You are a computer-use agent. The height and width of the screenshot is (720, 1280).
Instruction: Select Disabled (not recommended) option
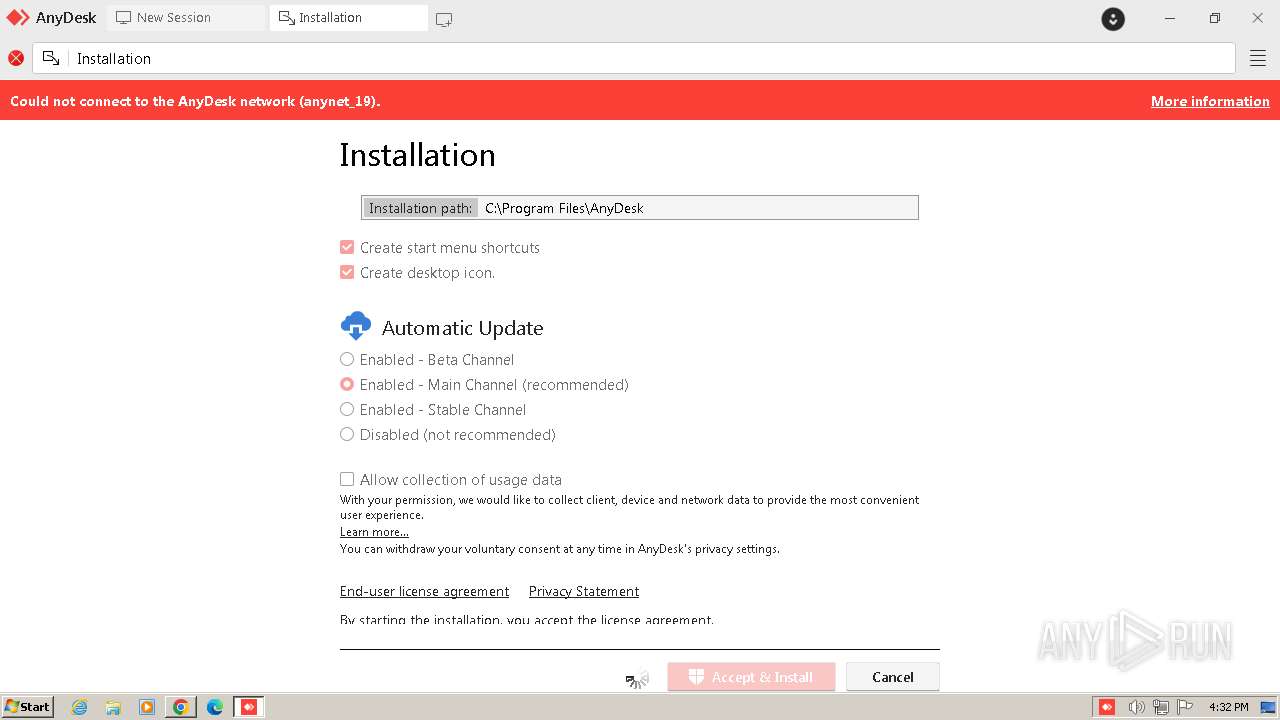pos(347,434)
